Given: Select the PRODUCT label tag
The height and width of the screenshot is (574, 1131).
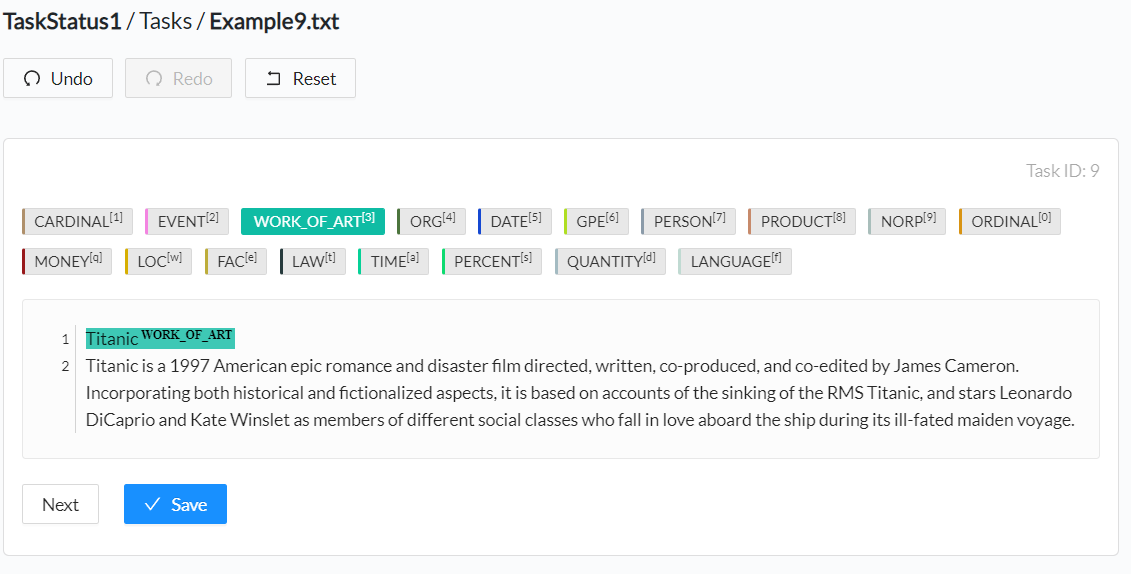Looking at the screenshot, I should (x=801, y=221).
